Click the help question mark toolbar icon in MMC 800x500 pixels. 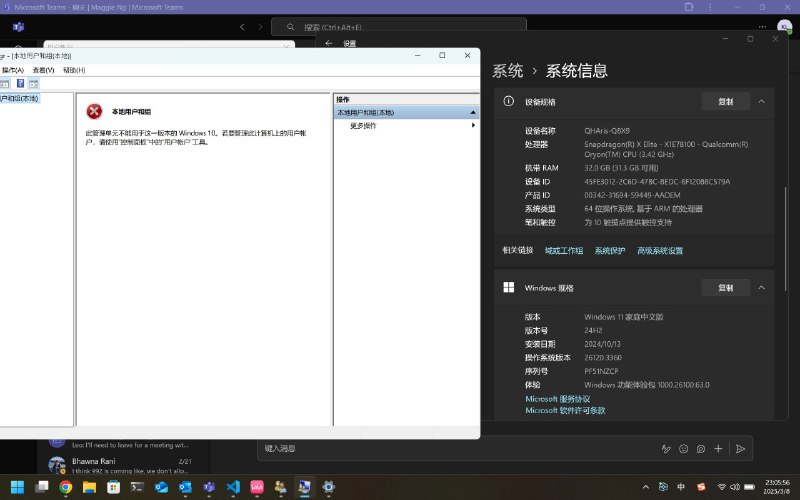tap(20, 83)
